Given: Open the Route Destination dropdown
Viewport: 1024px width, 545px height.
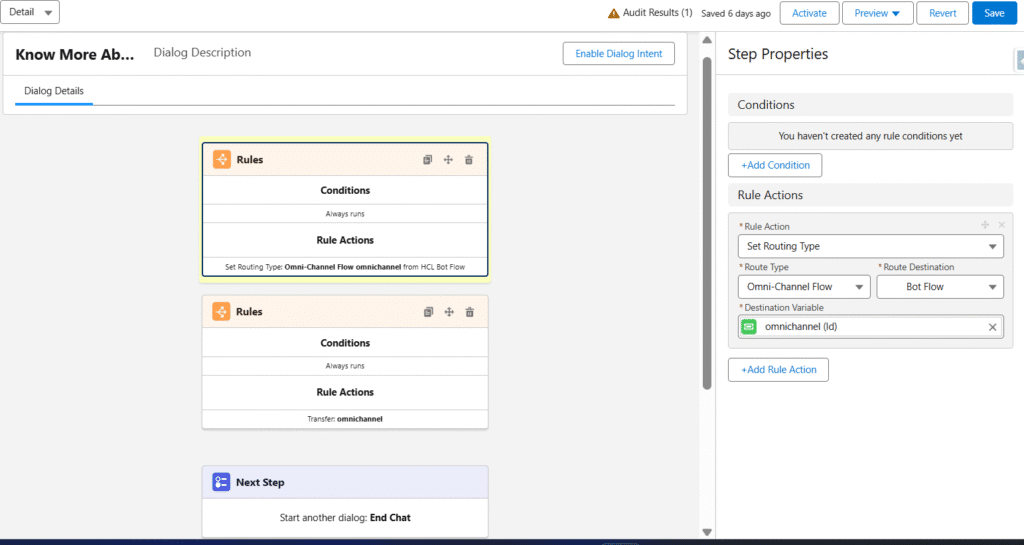Looking at the screenshot, I should click(940, 287).
